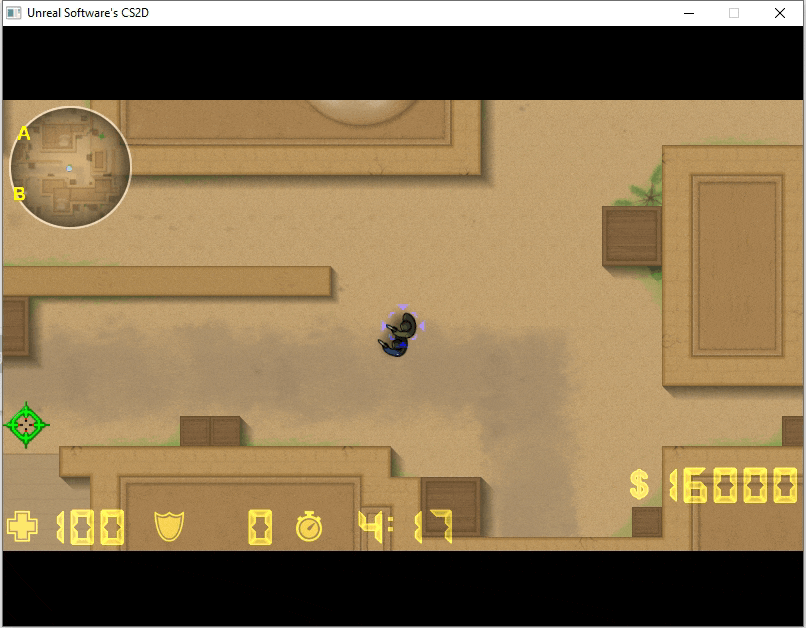This screenshot has width=806, height=628.
Task: Click the circular radar minimap
Action: (70, 167)
